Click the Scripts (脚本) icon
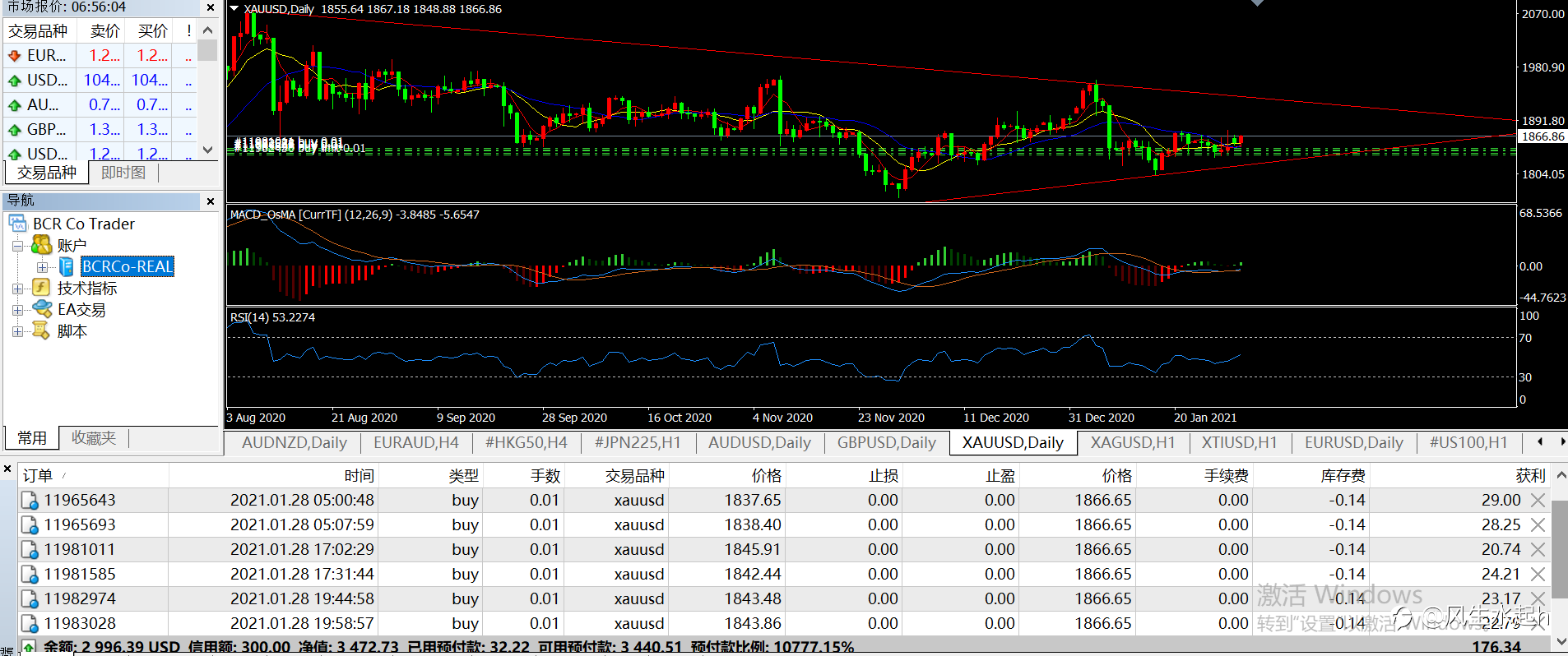The height and width of the screenshot is (656, 1568). 41,330
